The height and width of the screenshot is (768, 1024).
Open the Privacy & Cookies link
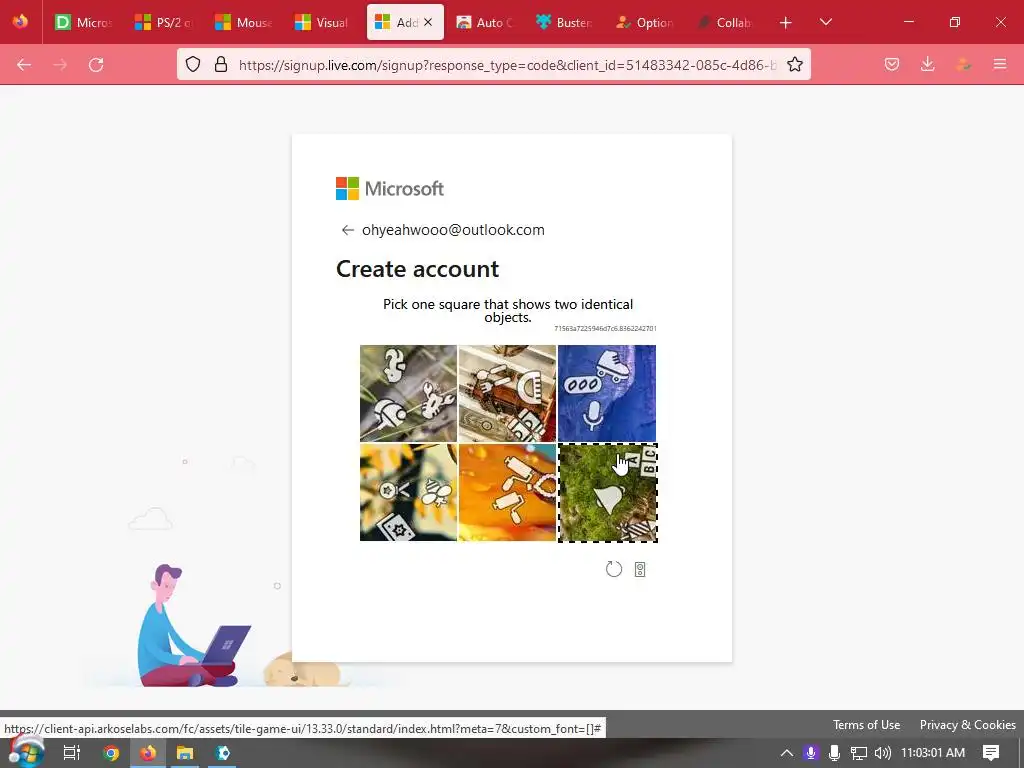click(967, 725)
